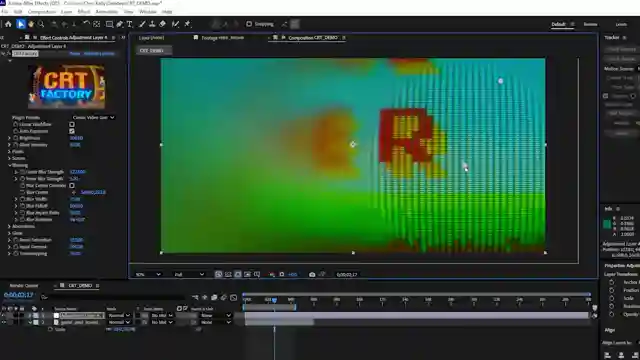Select the Puppet Pin tool
640x360 pixels.
tap(187, 24)
